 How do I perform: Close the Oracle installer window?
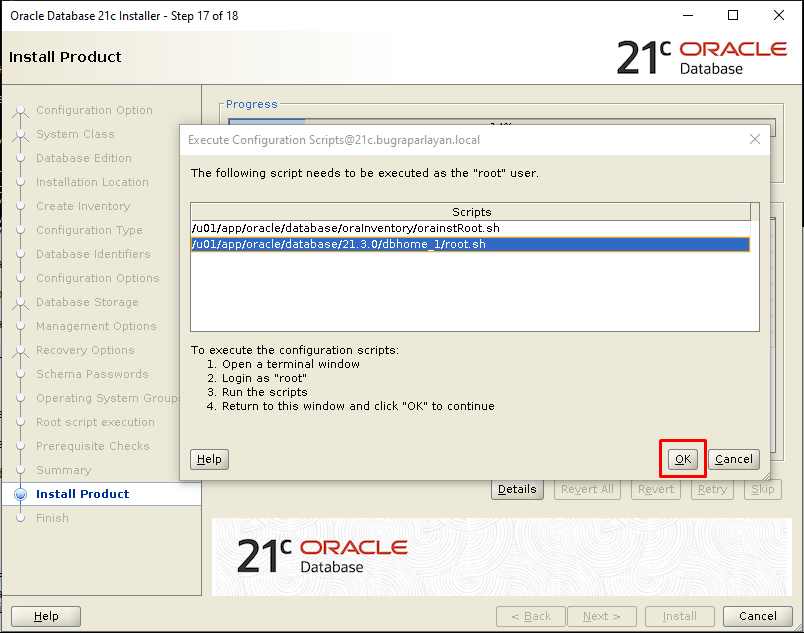pos(779,16)
